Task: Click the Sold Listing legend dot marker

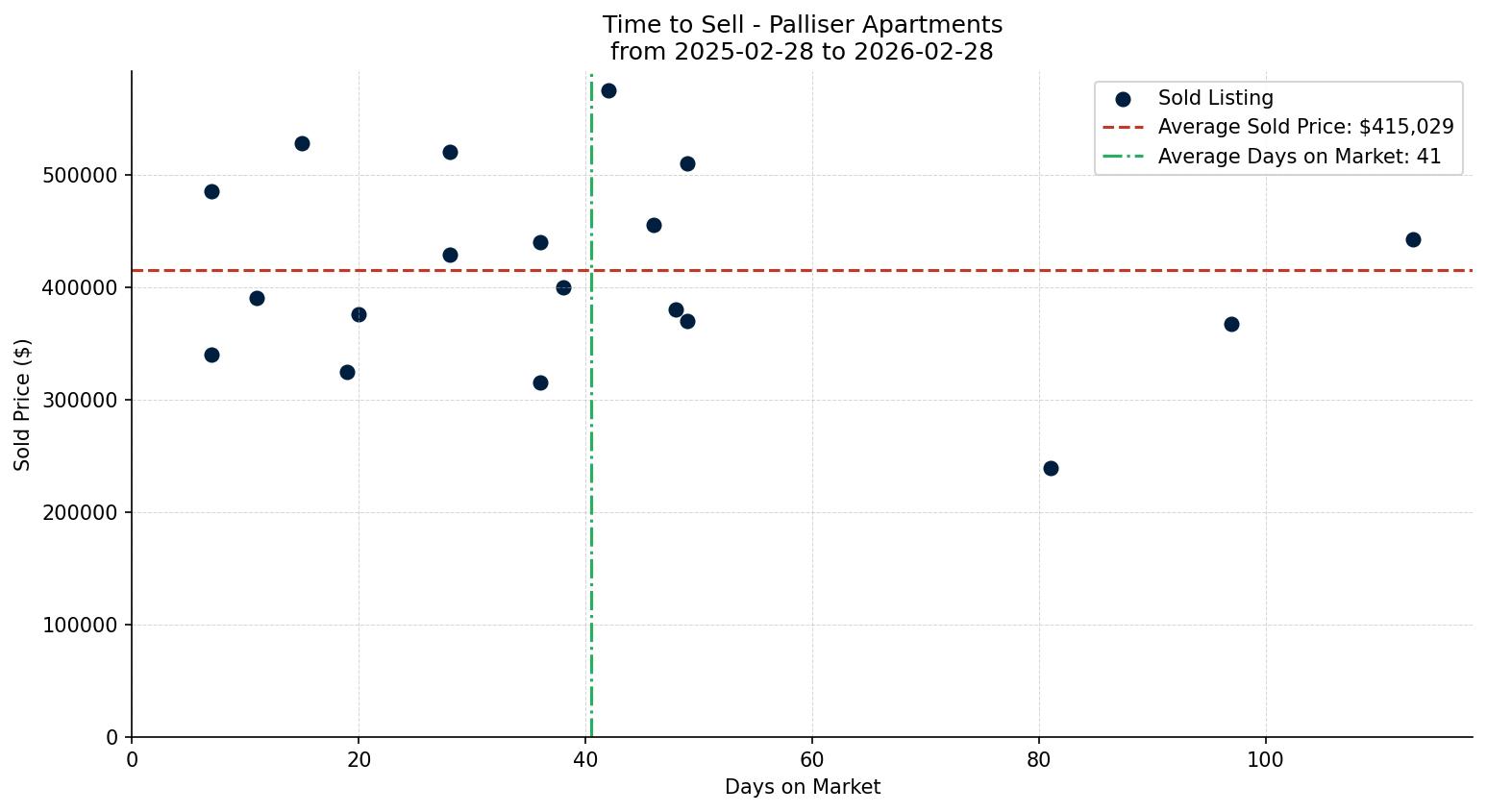Action: 1123,99
